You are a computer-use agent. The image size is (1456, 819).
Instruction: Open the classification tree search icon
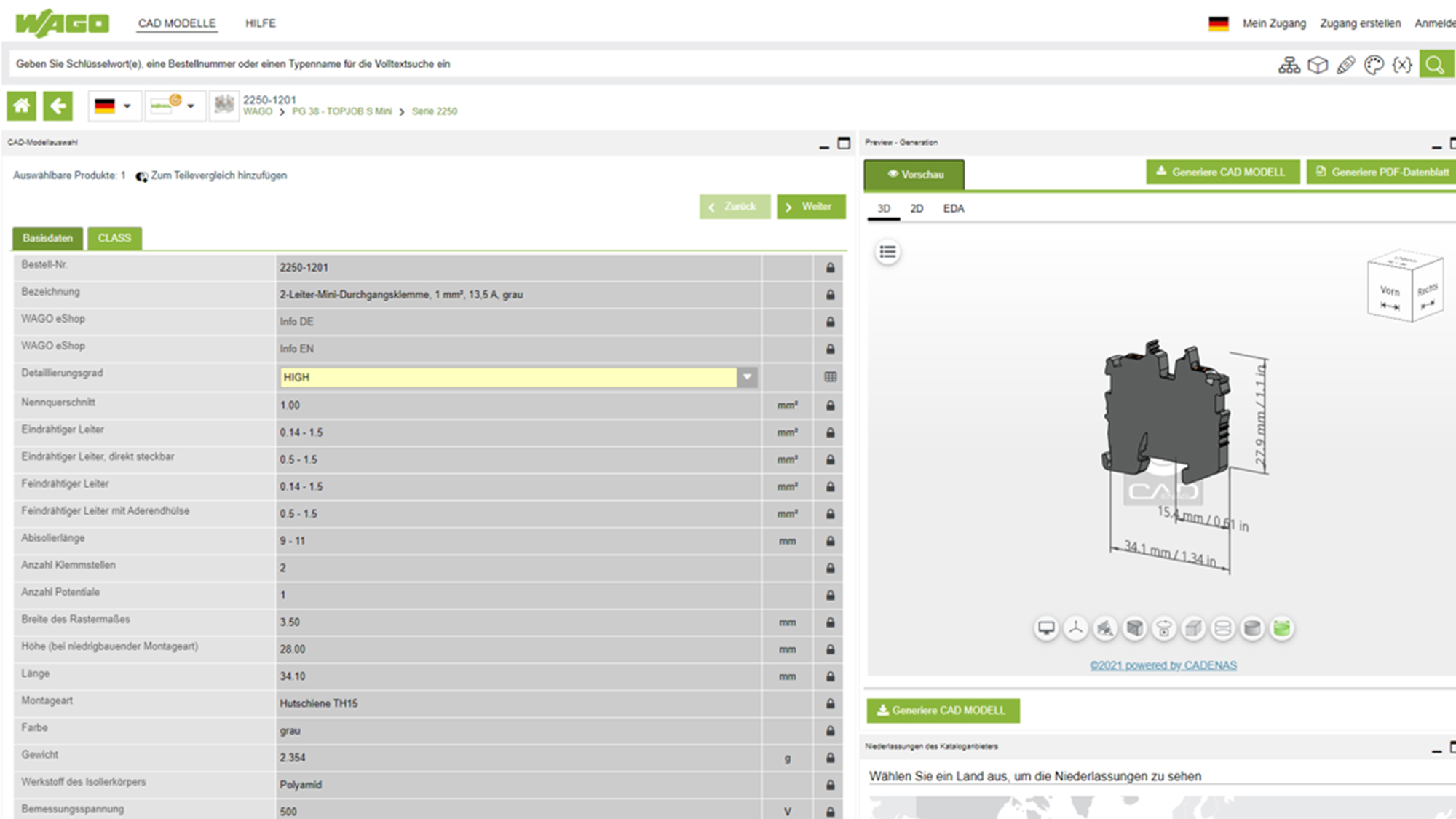[x=1289, y=65]
